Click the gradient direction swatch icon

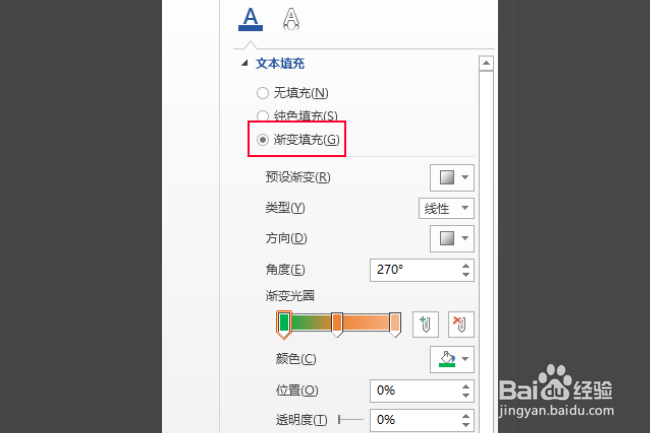point(447,238)
